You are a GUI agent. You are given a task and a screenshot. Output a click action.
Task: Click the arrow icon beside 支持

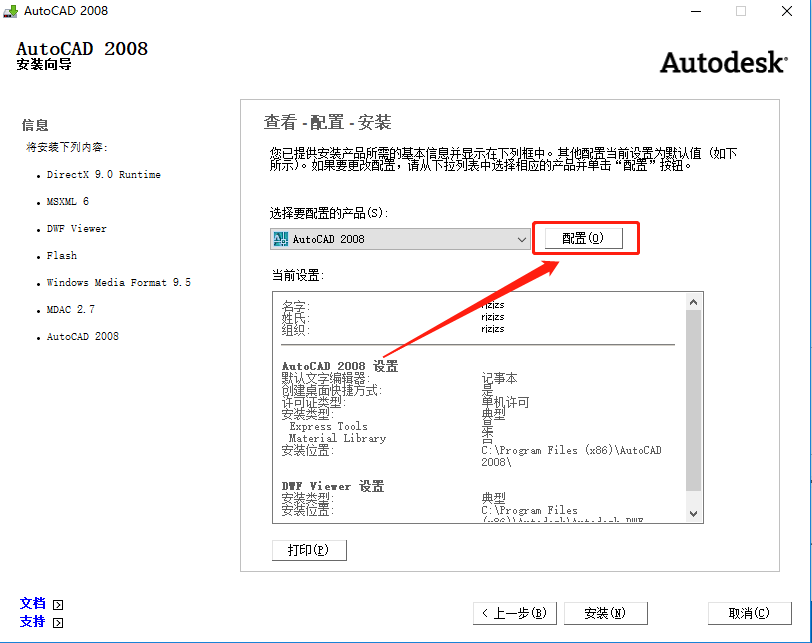(x=58, y=623)
